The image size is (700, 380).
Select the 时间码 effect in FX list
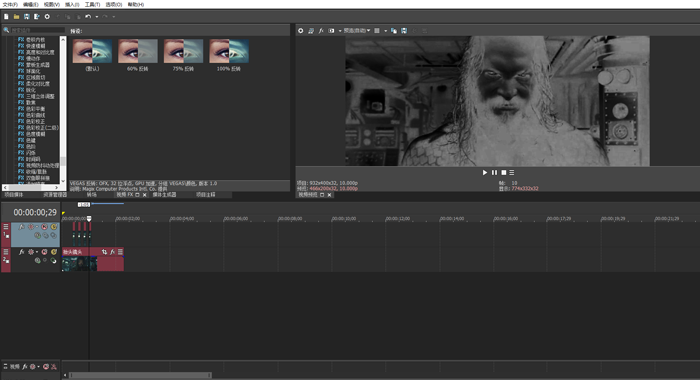tap(33, 159)
